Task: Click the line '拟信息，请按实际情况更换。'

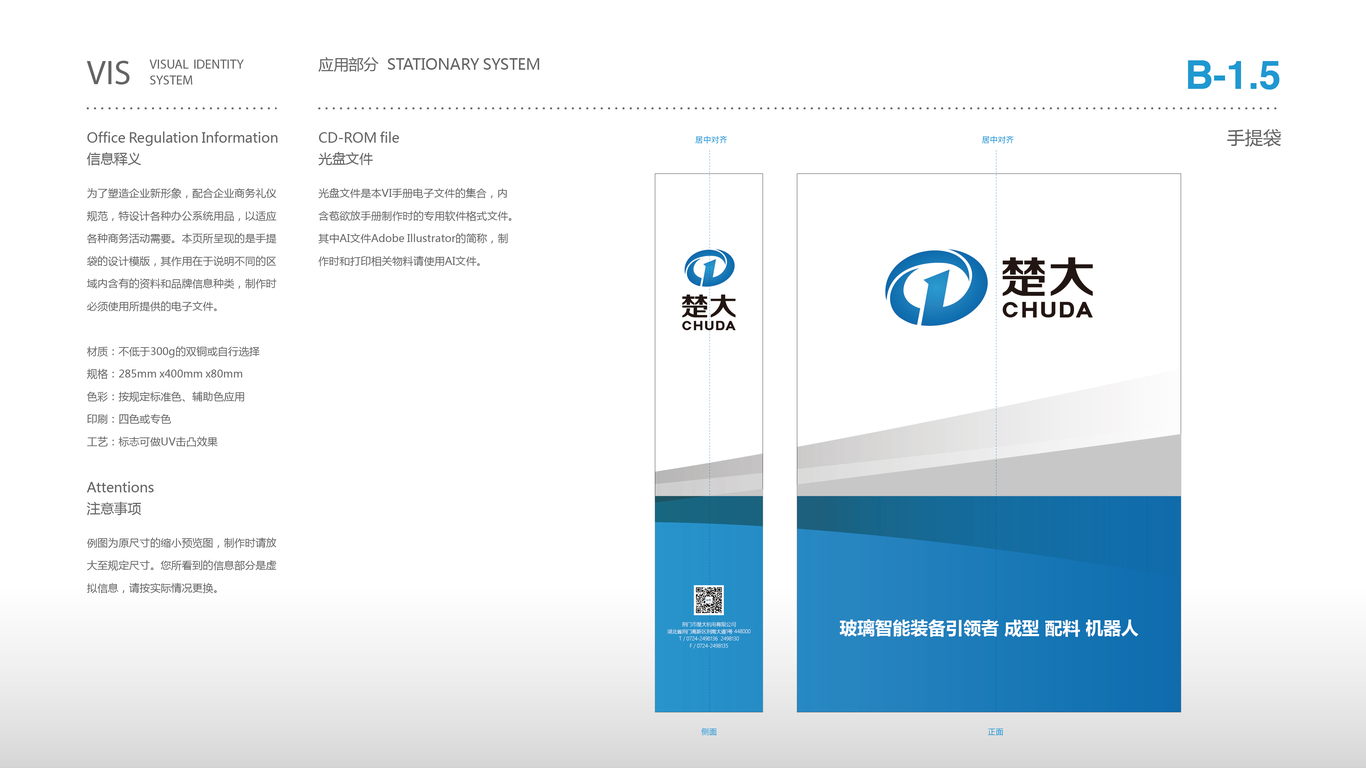Action: coord(153,589)
